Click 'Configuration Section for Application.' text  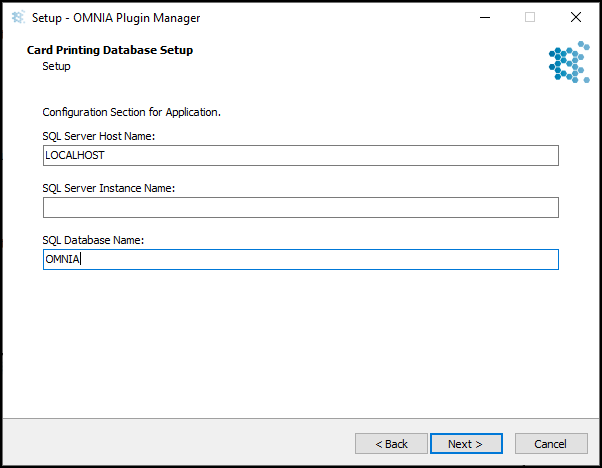click(x=132, y=112)
